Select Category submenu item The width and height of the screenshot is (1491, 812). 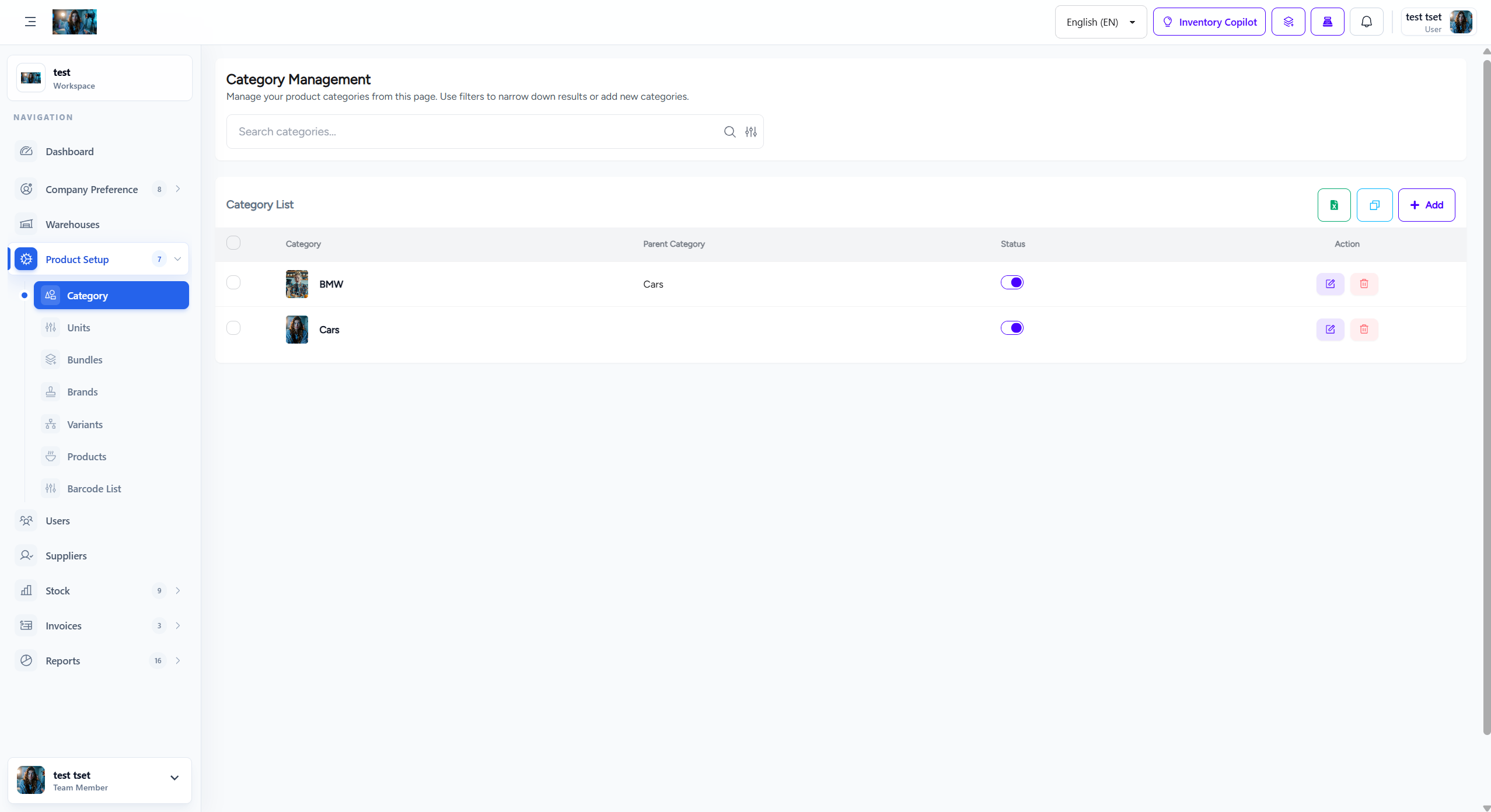[111, 296]
